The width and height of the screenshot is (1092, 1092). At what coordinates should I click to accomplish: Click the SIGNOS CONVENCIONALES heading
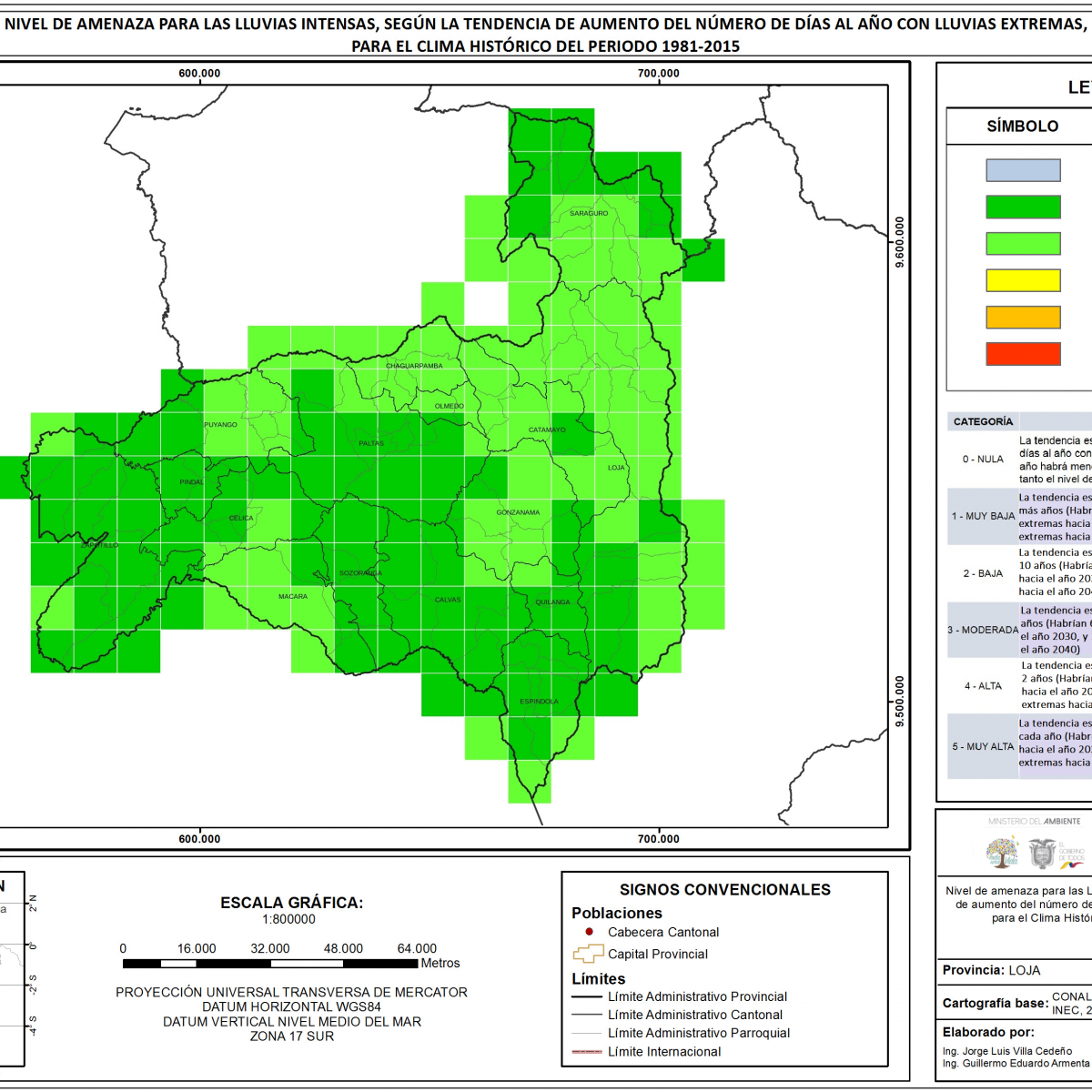coord(725,890)
